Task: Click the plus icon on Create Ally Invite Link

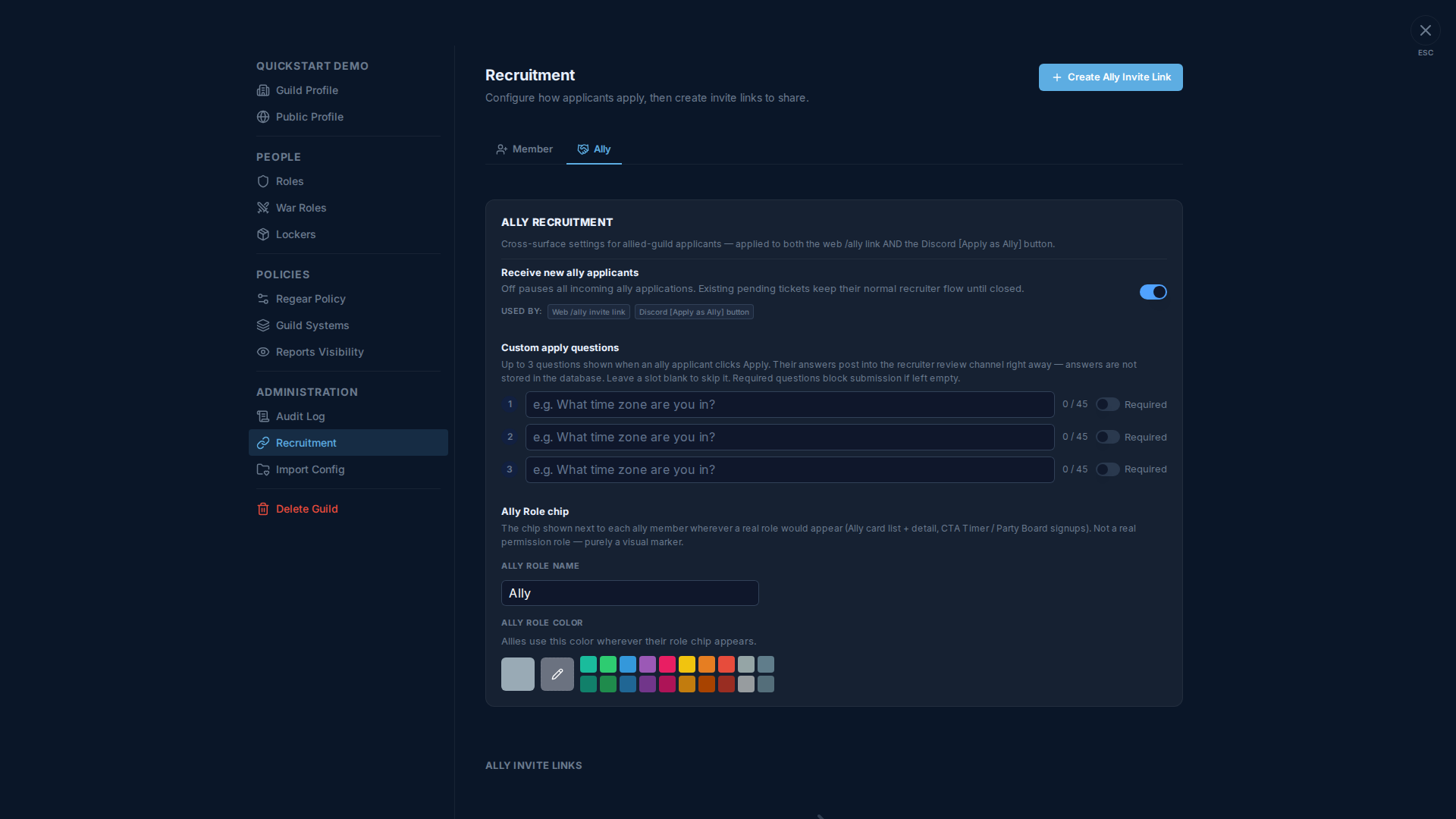Action: [x=1056, y=77]
